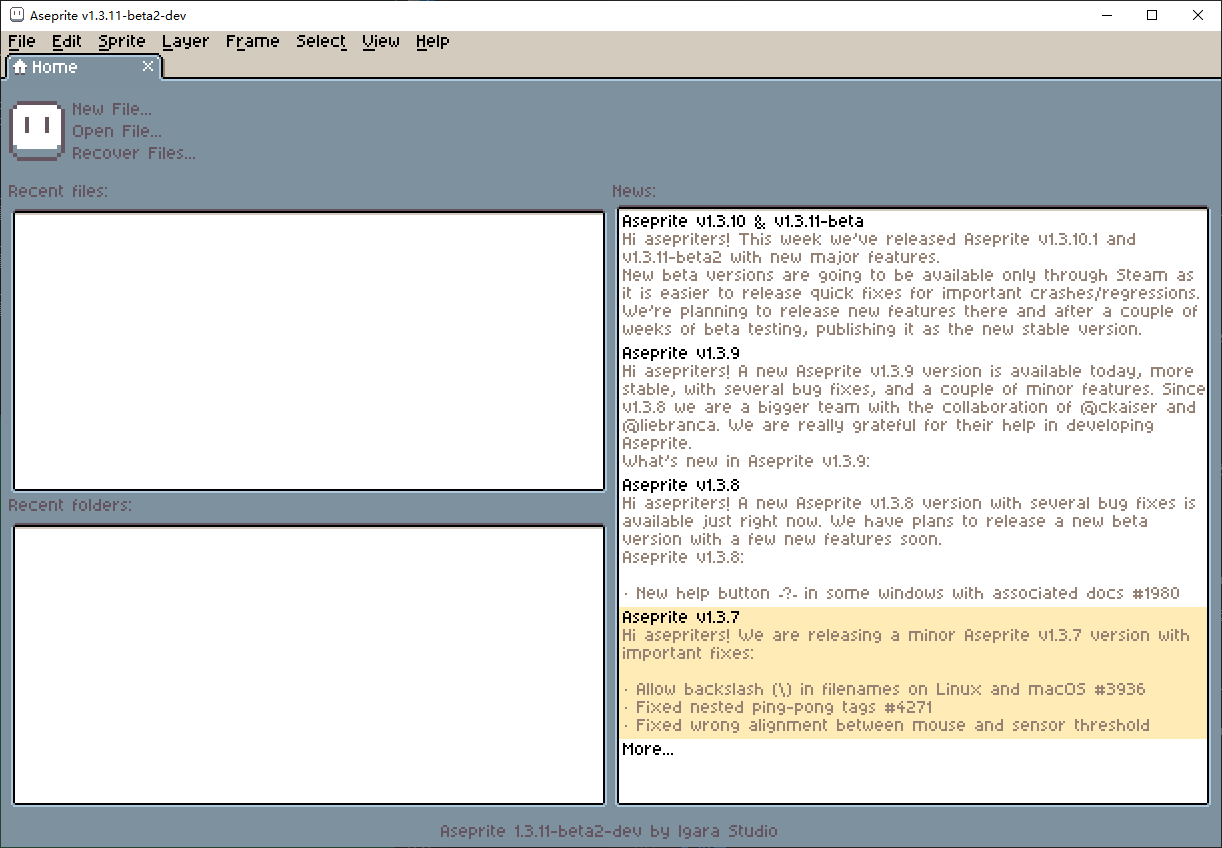Image resolution: width=1222 pixels, height=848 pixels.
Task: Click the home icon in the Home tab
Action: point(20,67)
